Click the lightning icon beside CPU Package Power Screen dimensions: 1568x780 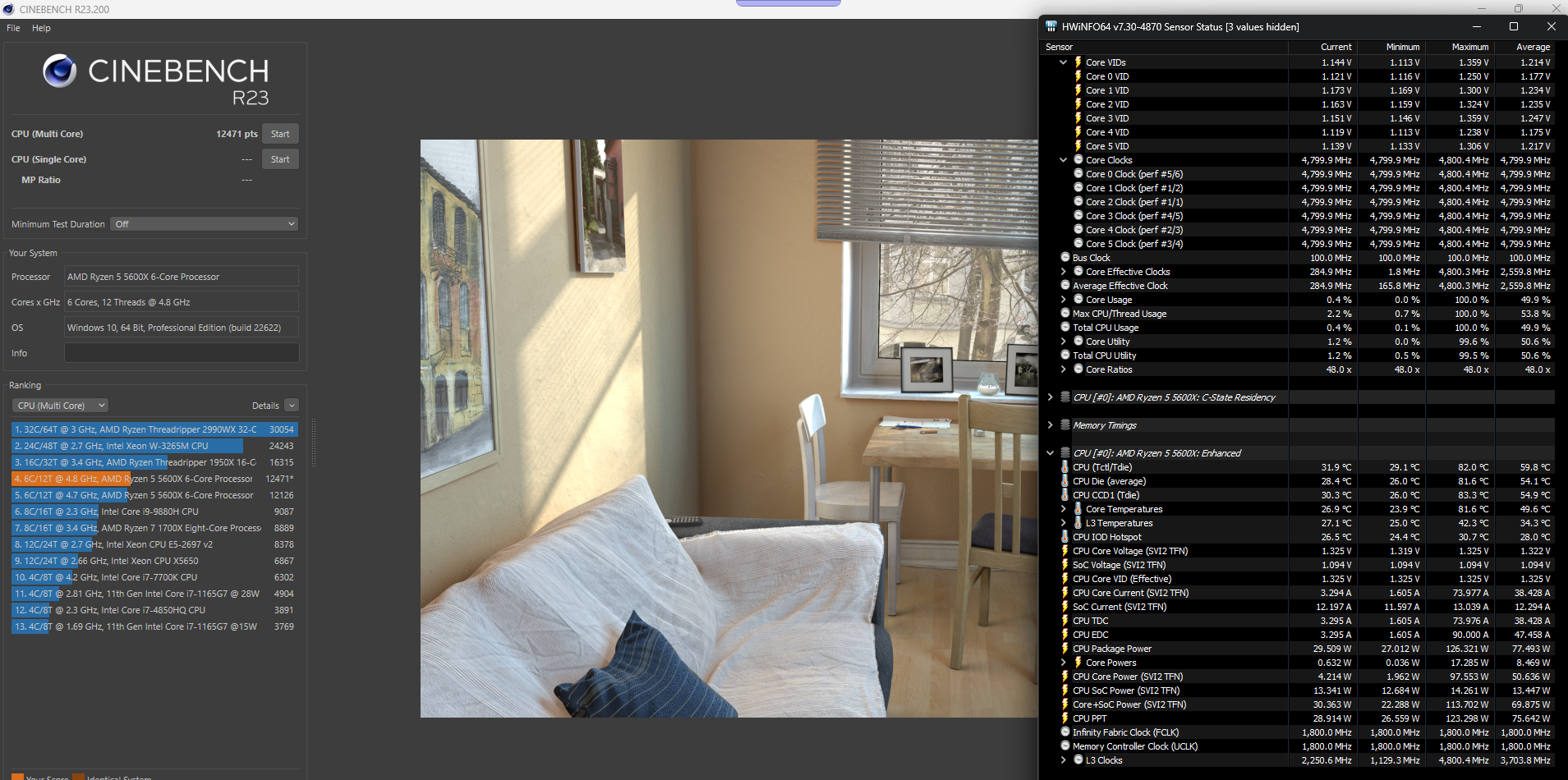(1065, 648)
